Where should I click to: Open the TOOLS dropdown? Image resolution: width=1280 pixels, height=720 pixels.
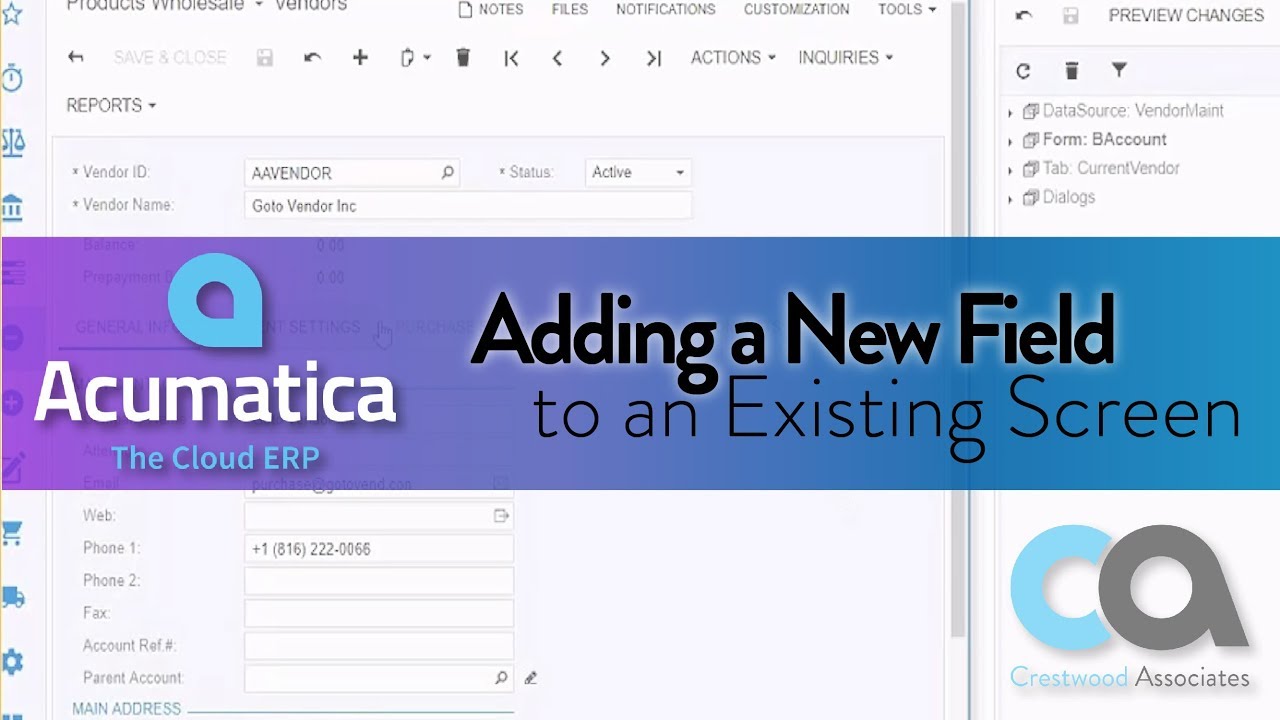[x=907, y=9]
